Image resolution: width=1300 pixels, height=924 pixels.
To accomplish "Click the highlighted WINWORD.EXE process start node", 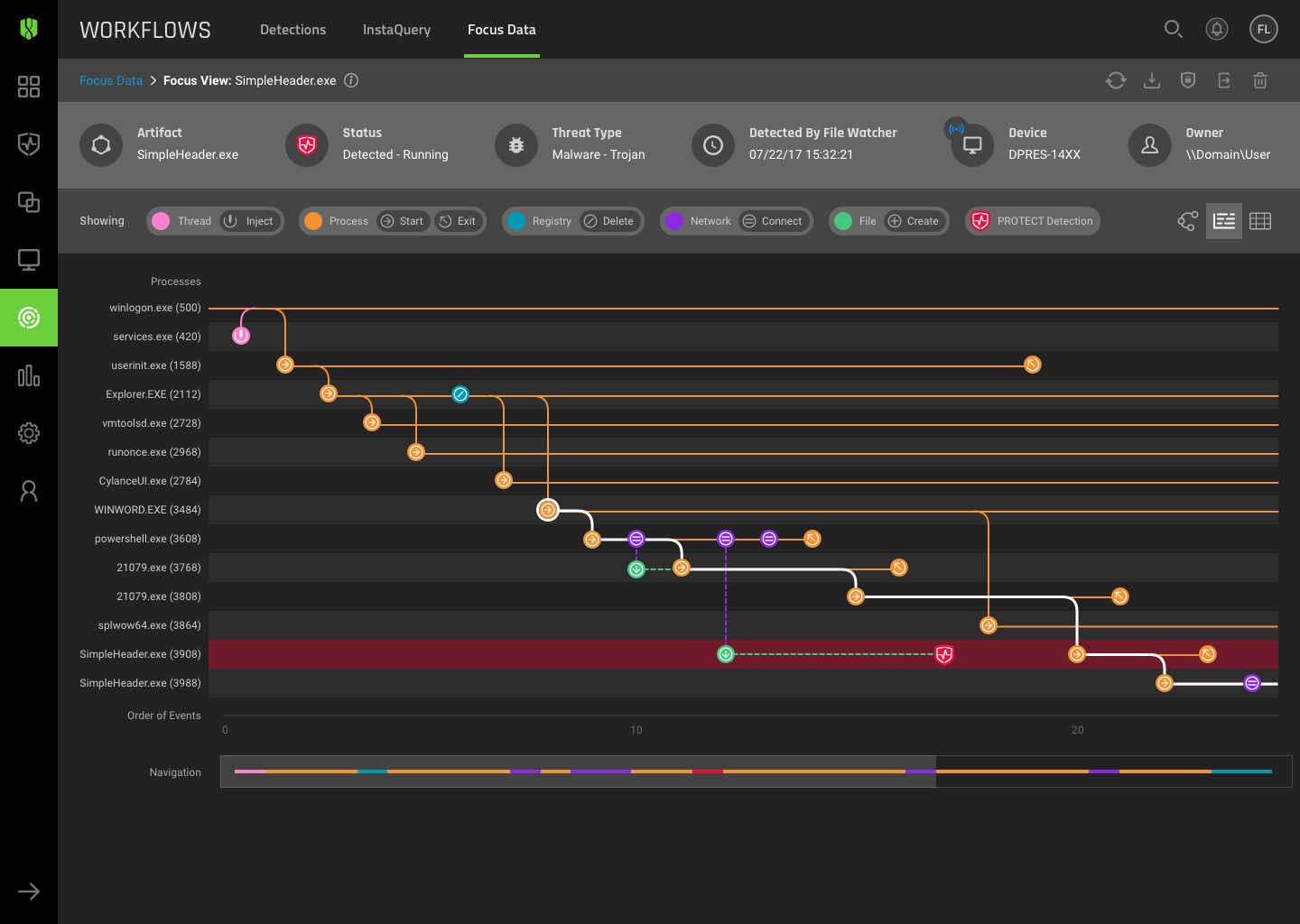I will click(548, 510).
